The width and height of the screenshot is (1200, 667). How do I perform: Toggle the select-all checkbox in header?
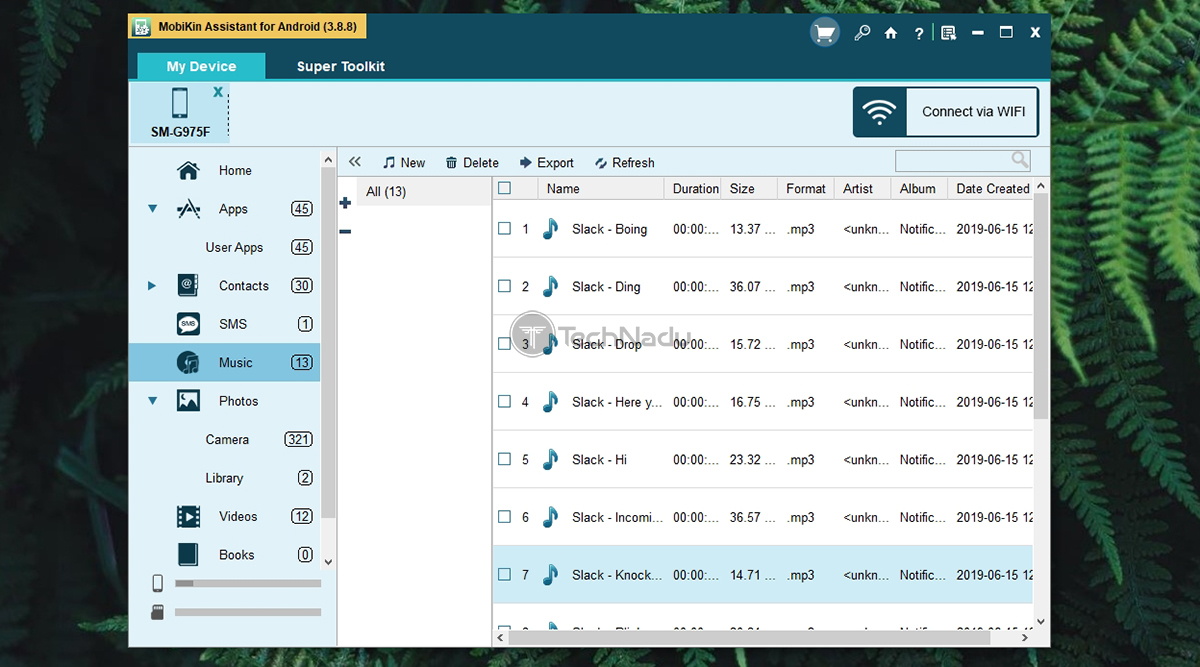504,188
